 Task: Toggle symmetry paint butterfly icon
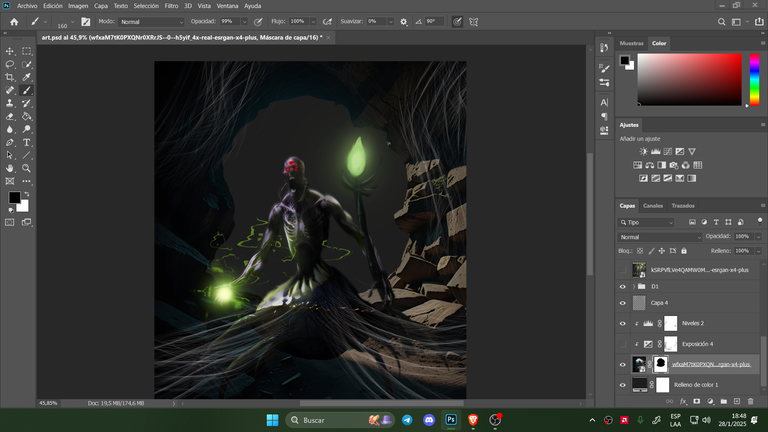point(474,22)
